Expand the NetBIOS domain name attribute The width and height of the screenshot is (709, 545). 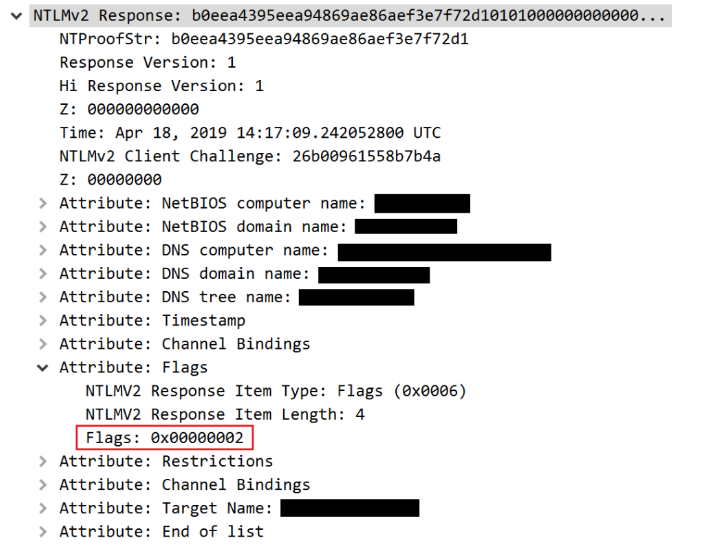point(42,227)
